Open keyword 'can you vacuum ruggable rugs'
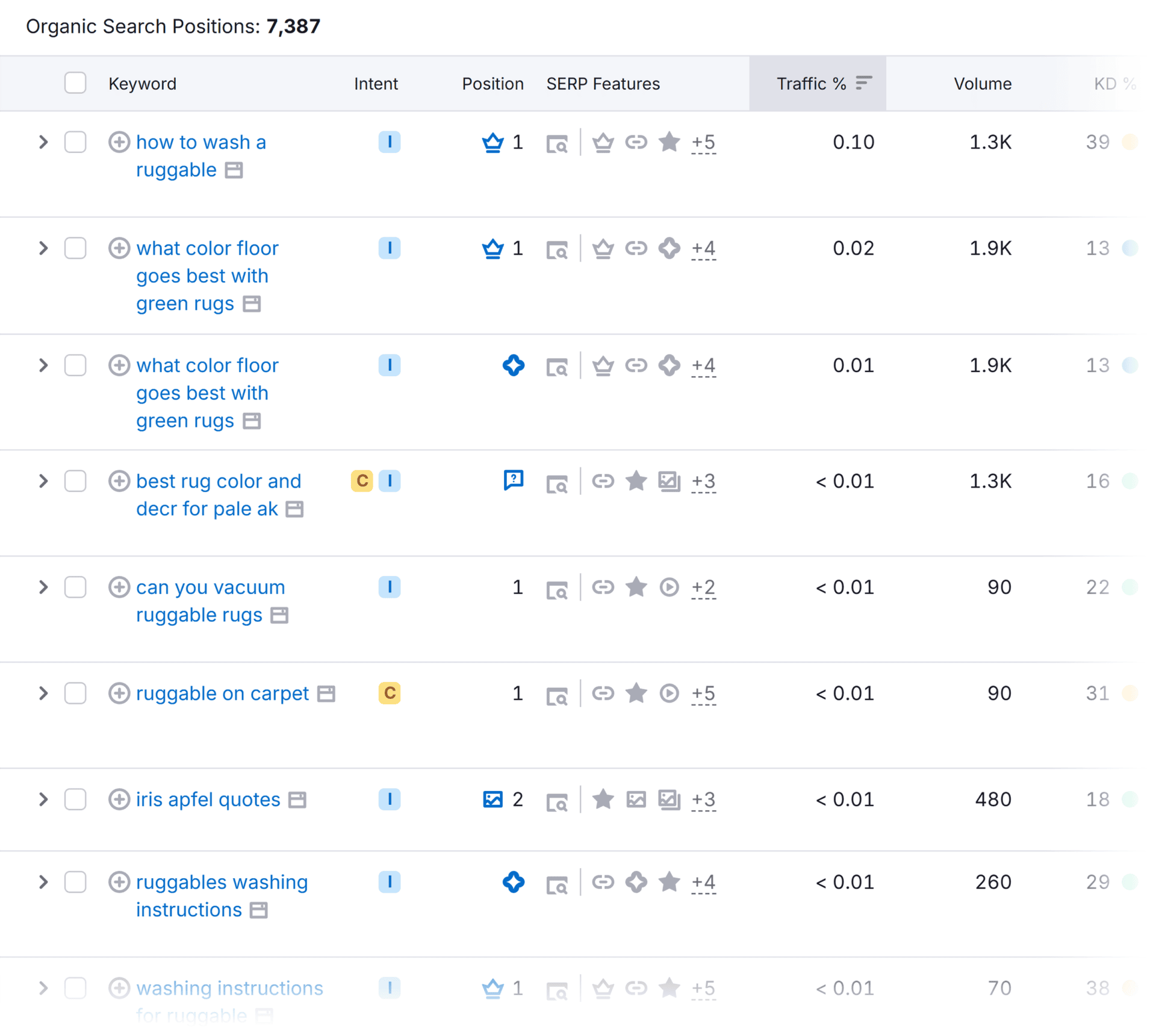The height and width of the screenshot is (1036, 1156). [x=210, y=601]
